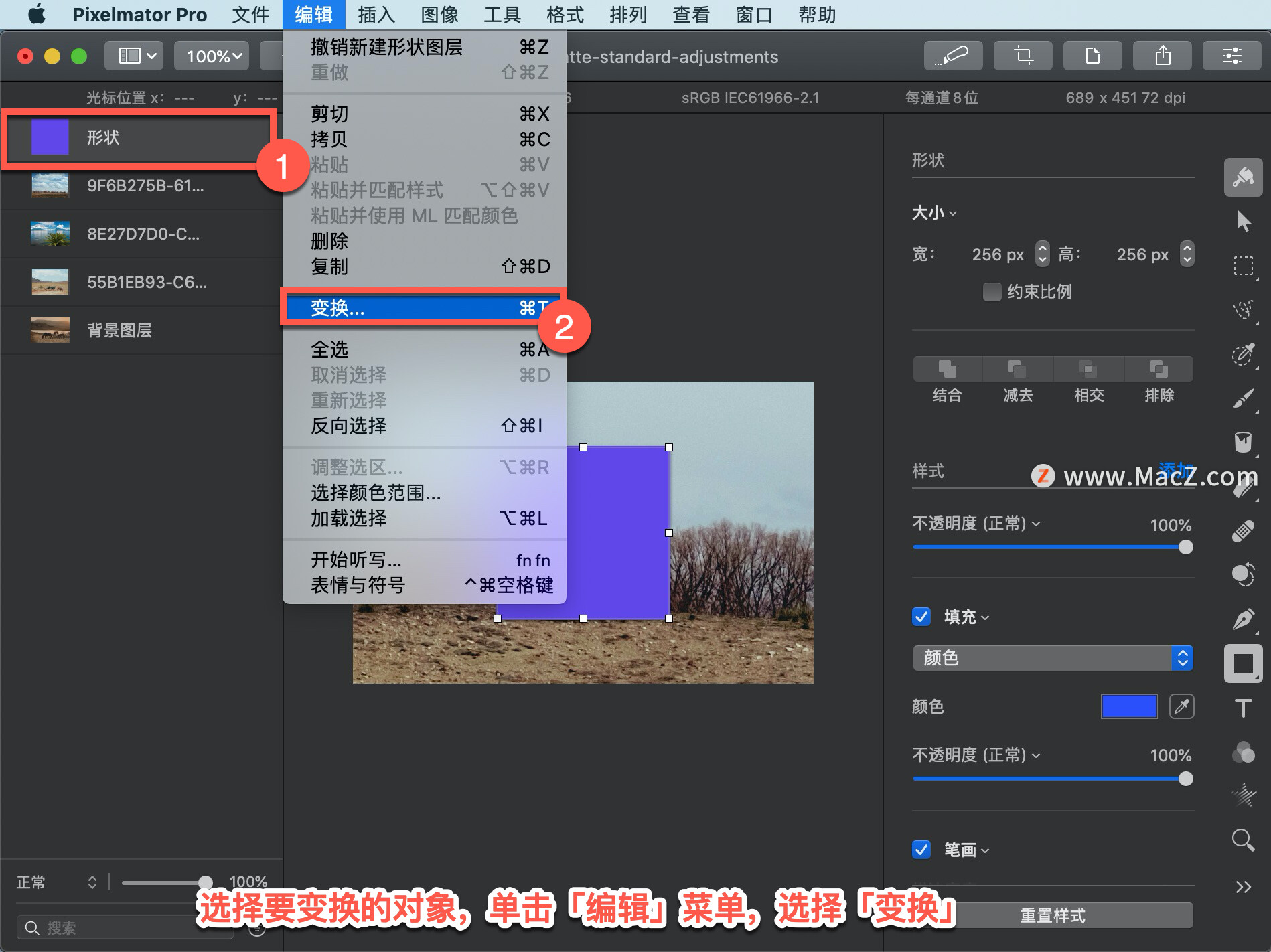The width and height of the screenshot is (1271, 952).
Task: Select the 背景图层 layer
Action: 141,330
